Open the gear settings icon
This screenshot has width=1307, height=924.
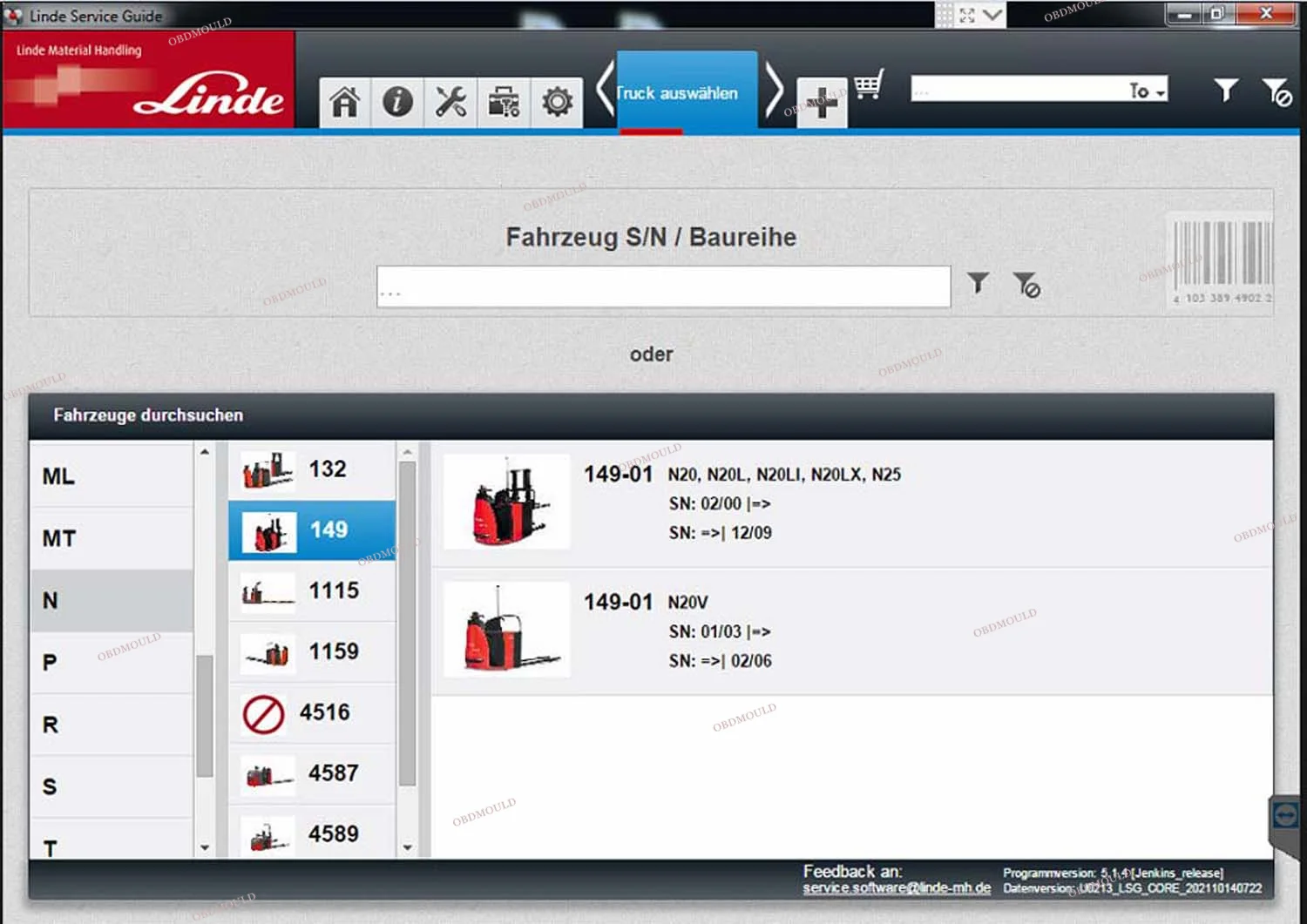557,103
